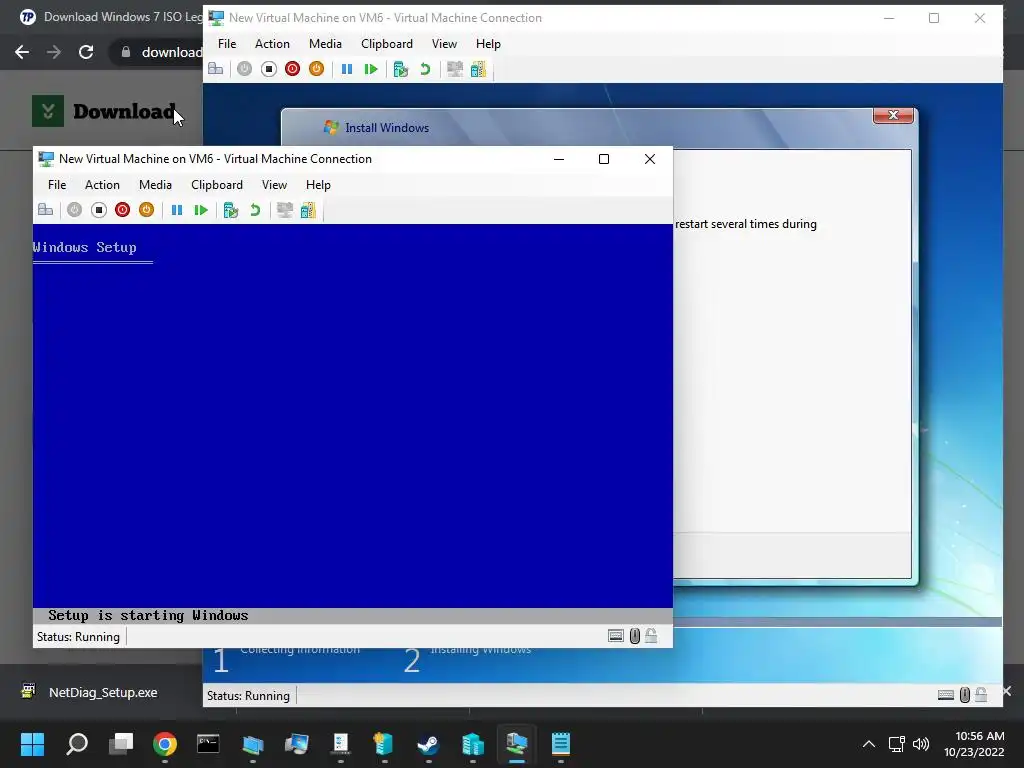Click red Shut Down icon in background VM toolbar
The width and height of the screenshot is (1024, 768).
pyautogui.click(x=292, y=69)
